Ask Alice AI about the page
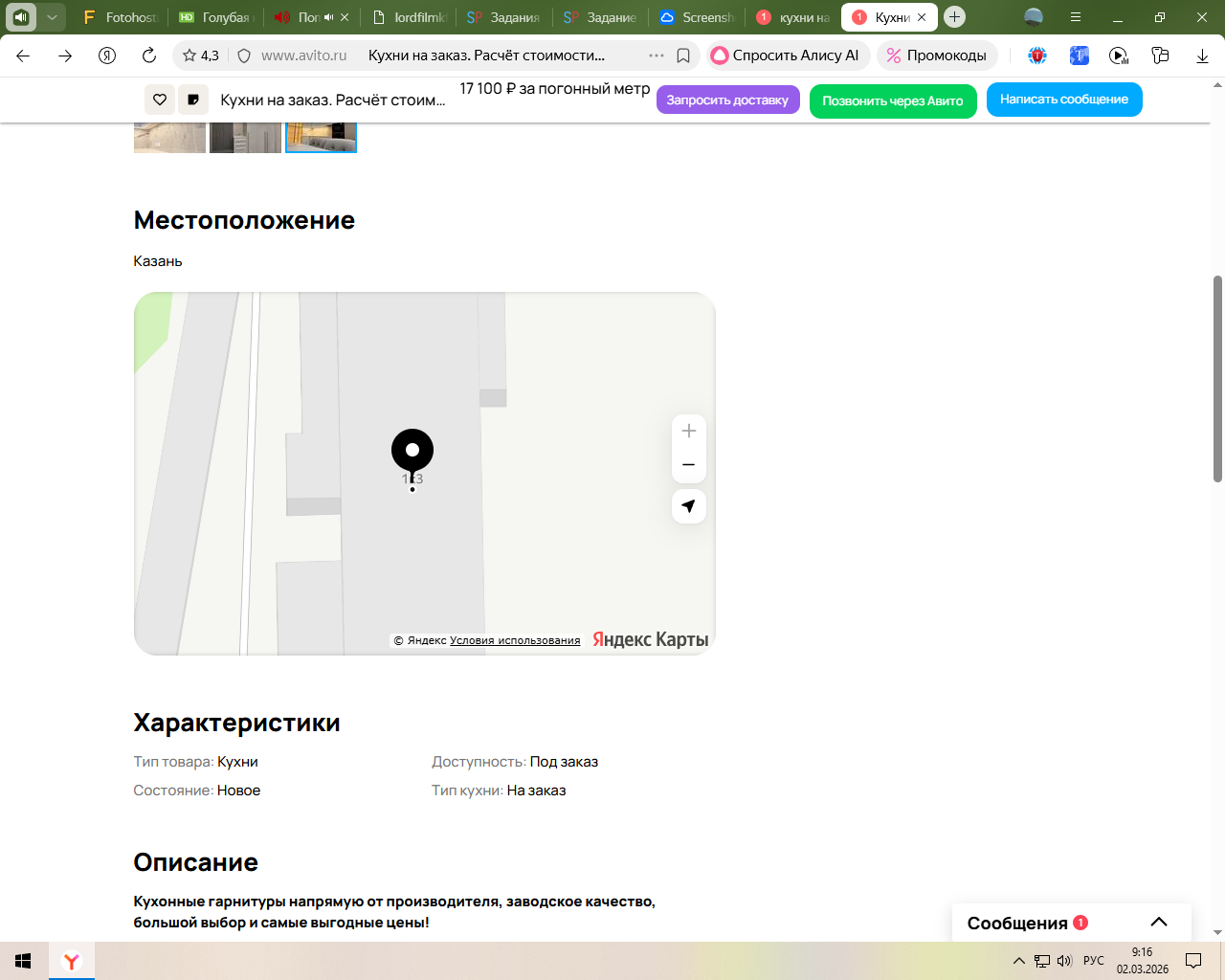Viewport: 1225px width, 980px height. [x=788, y=56]
